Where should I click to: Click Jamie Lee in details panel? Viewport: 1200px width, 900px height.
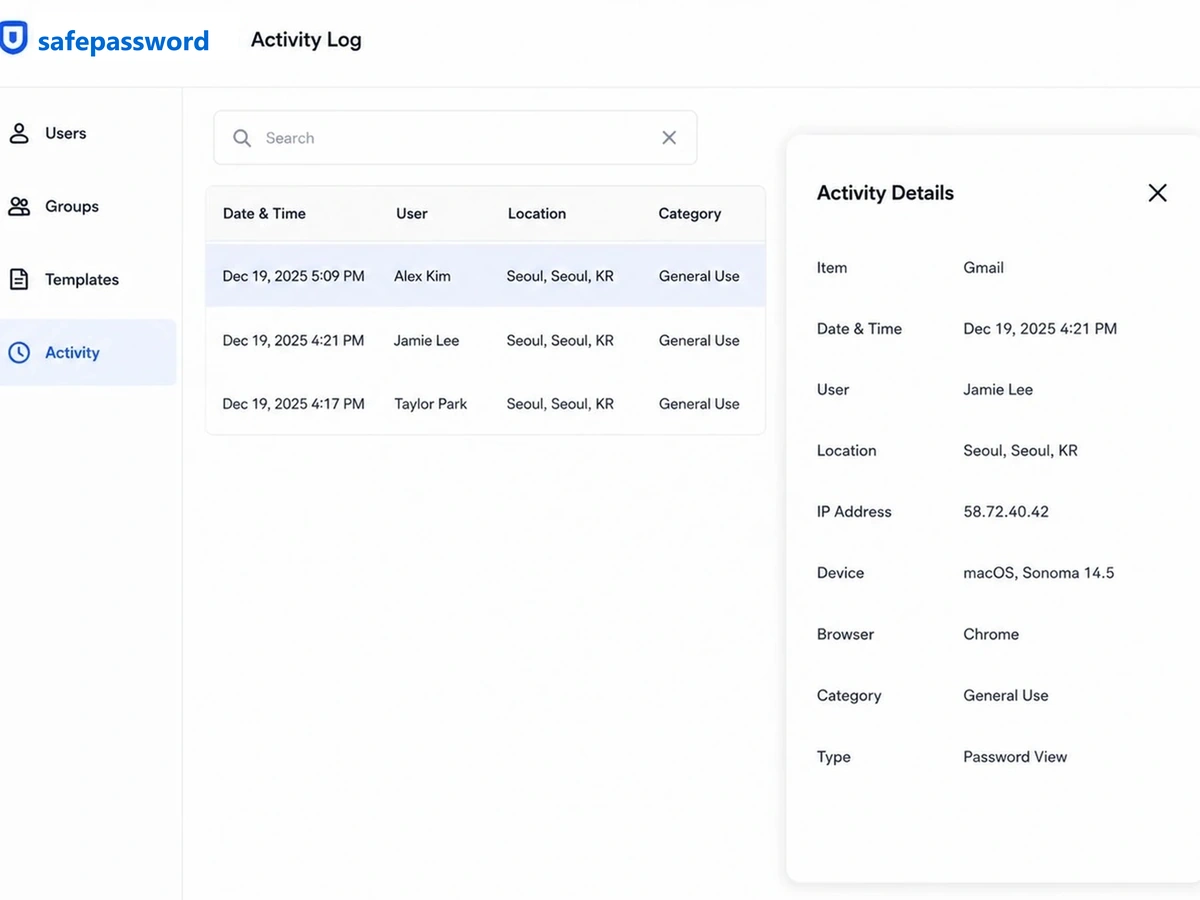[998, 390]
